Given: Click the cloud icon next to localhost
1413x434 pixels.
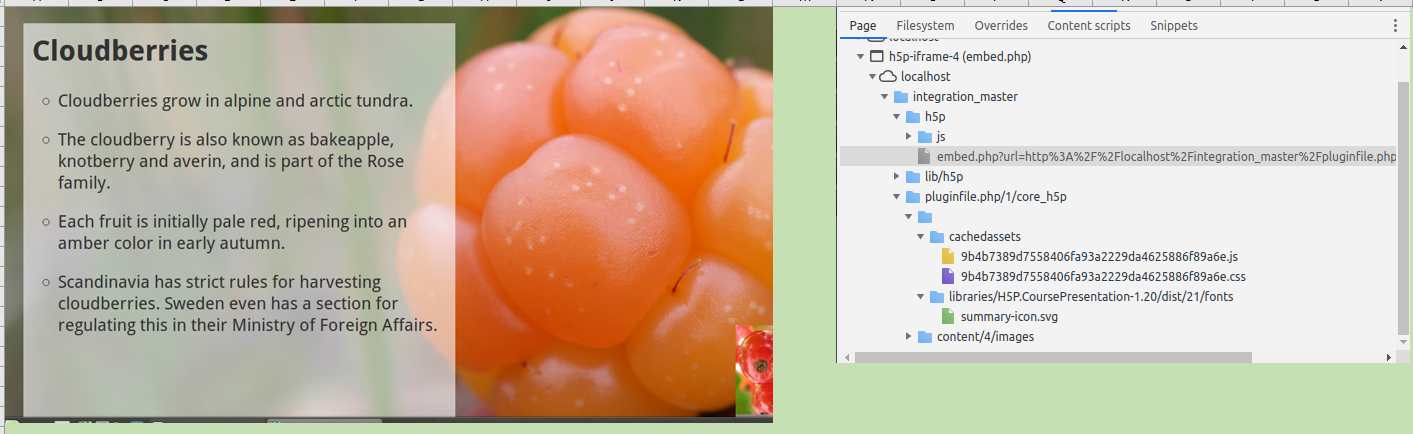Looking at the screenshot, I should pyautogui.click(x=888, y=77).
